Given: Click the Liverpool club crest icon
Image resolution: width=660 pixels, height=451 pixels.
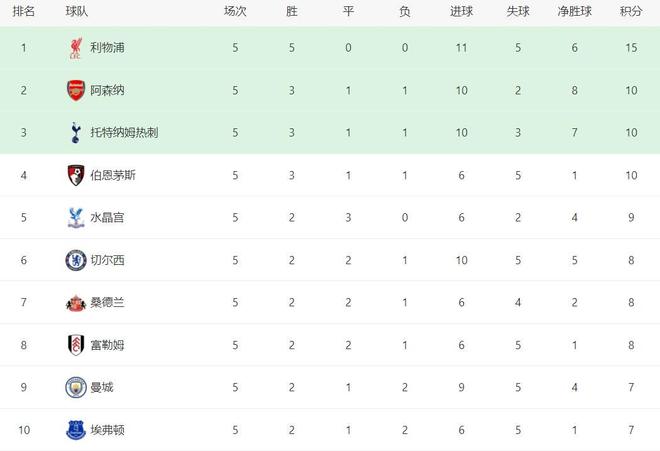Looking at the screenshot, I should [75, 48].
